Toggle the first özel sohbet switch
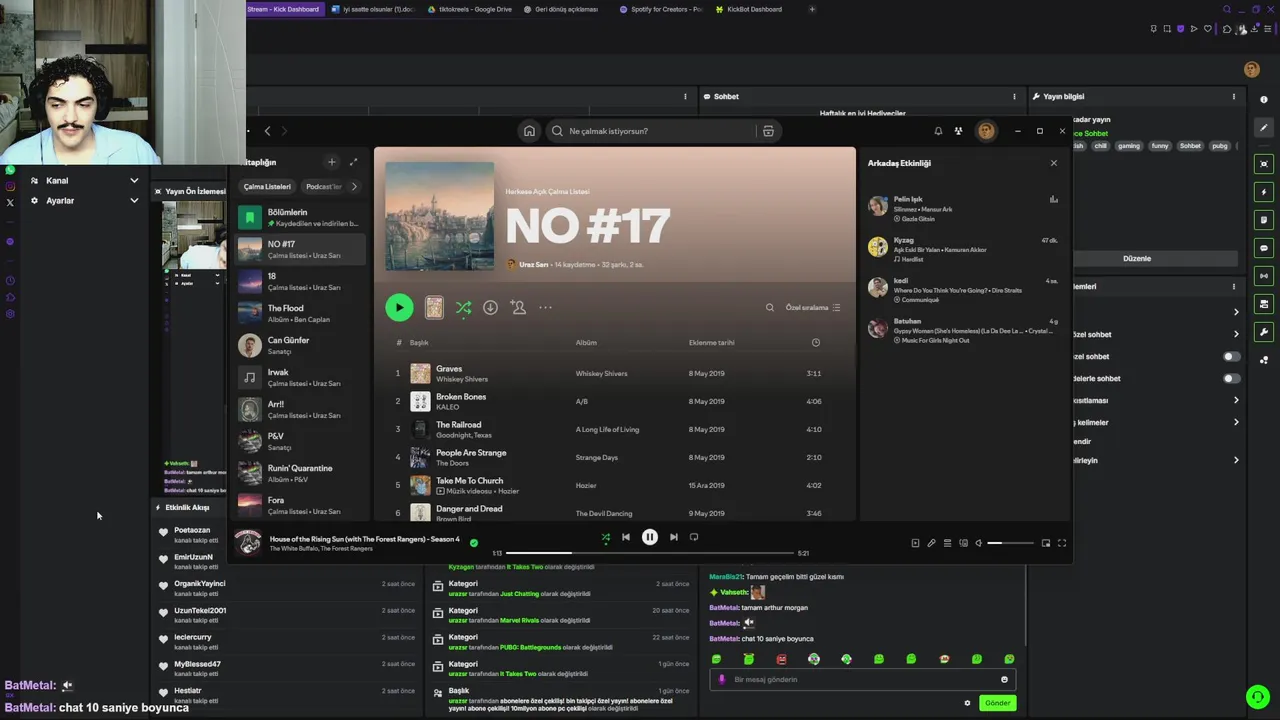The image size is (1280, 720). pyautogui.click(x=1232, y=357)
